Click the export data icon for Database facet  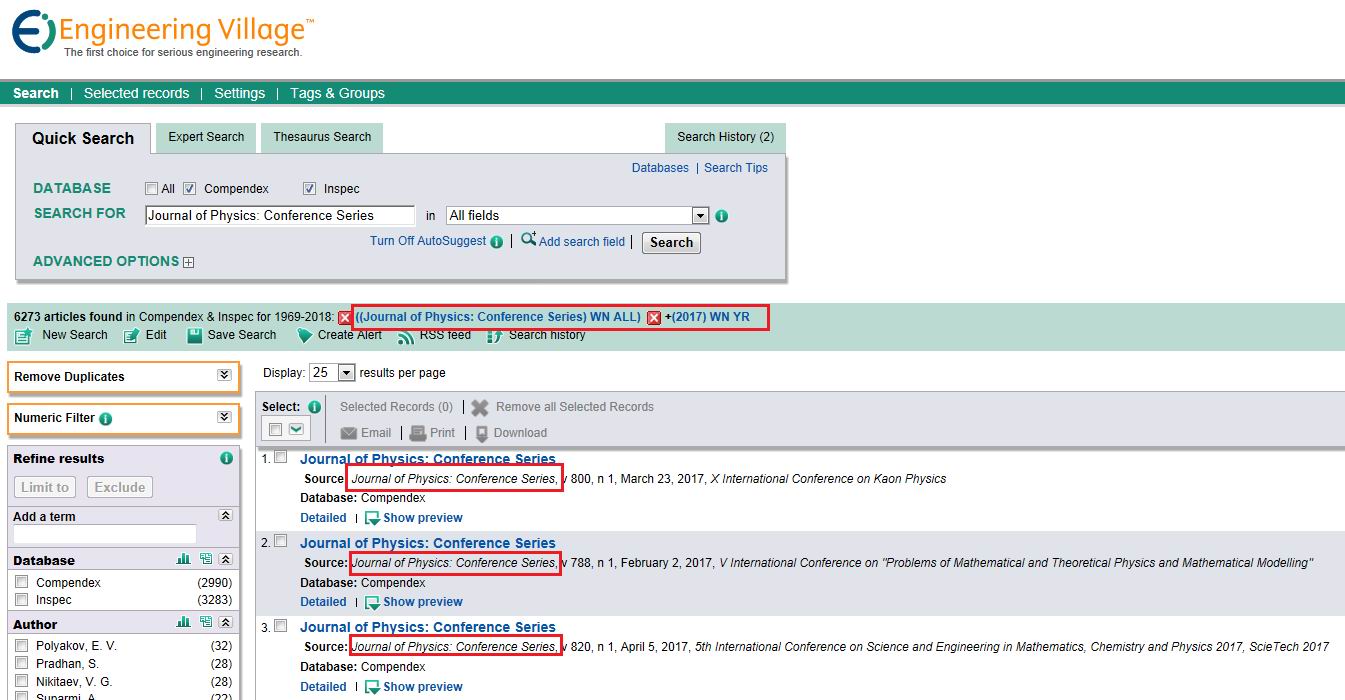coord(206,560)
